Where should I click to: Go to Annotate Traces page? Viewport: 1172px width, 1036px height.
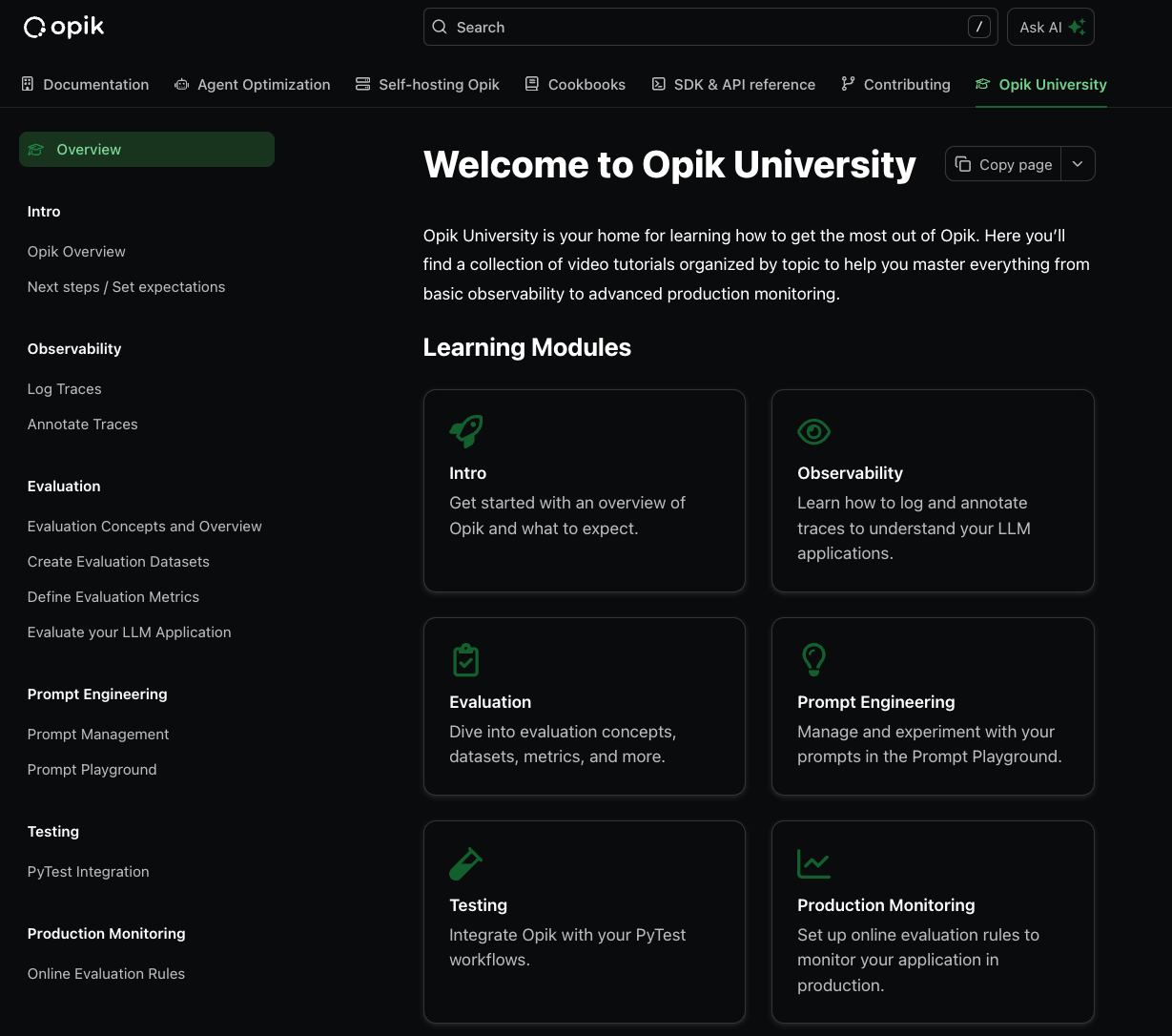point(82,425)
